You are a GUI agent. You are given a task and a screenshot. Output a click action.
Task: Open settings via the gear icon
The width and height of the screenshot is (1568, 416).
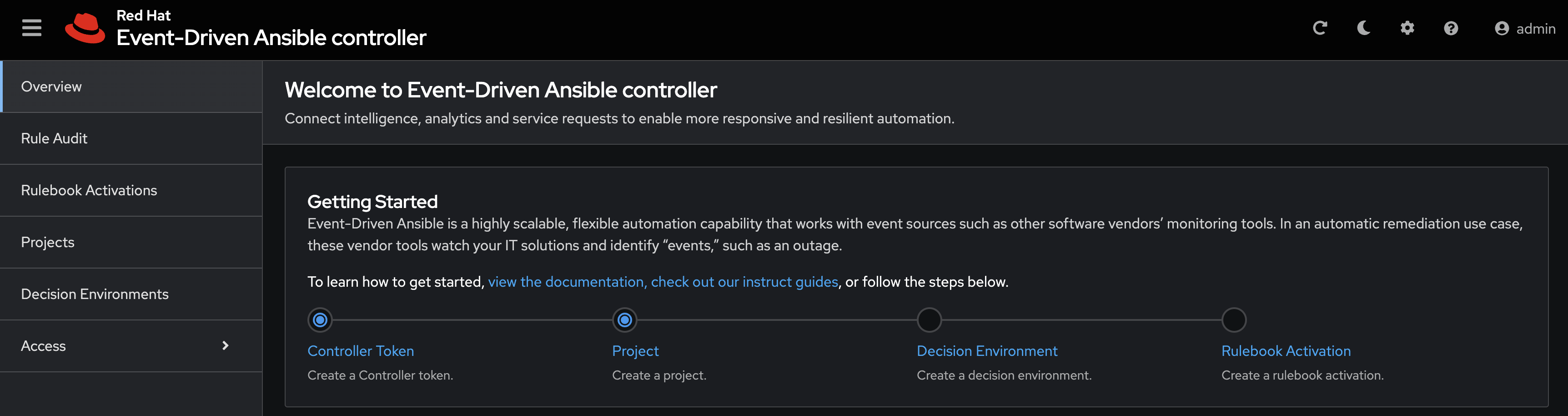(1407, 28)
